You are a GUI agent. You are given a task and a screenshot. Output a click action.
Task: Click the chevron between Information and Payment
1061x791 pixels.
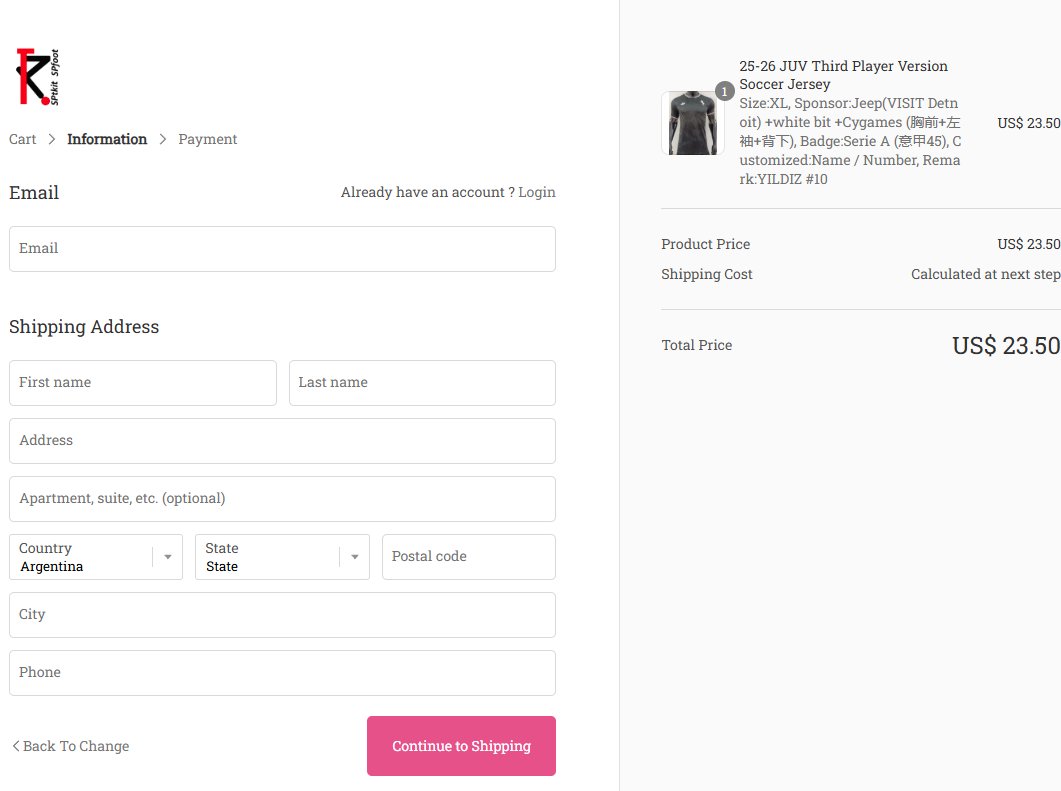coord(162,139)
